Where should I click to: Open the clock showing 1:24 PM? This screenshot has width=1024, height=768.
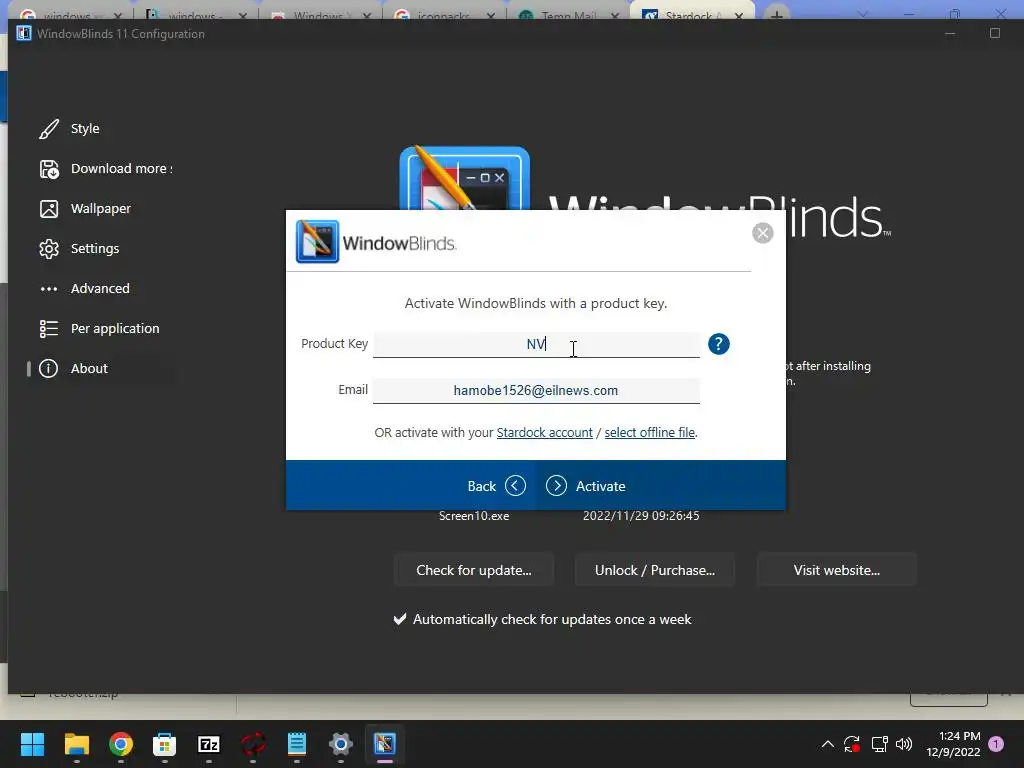point(953,744)
